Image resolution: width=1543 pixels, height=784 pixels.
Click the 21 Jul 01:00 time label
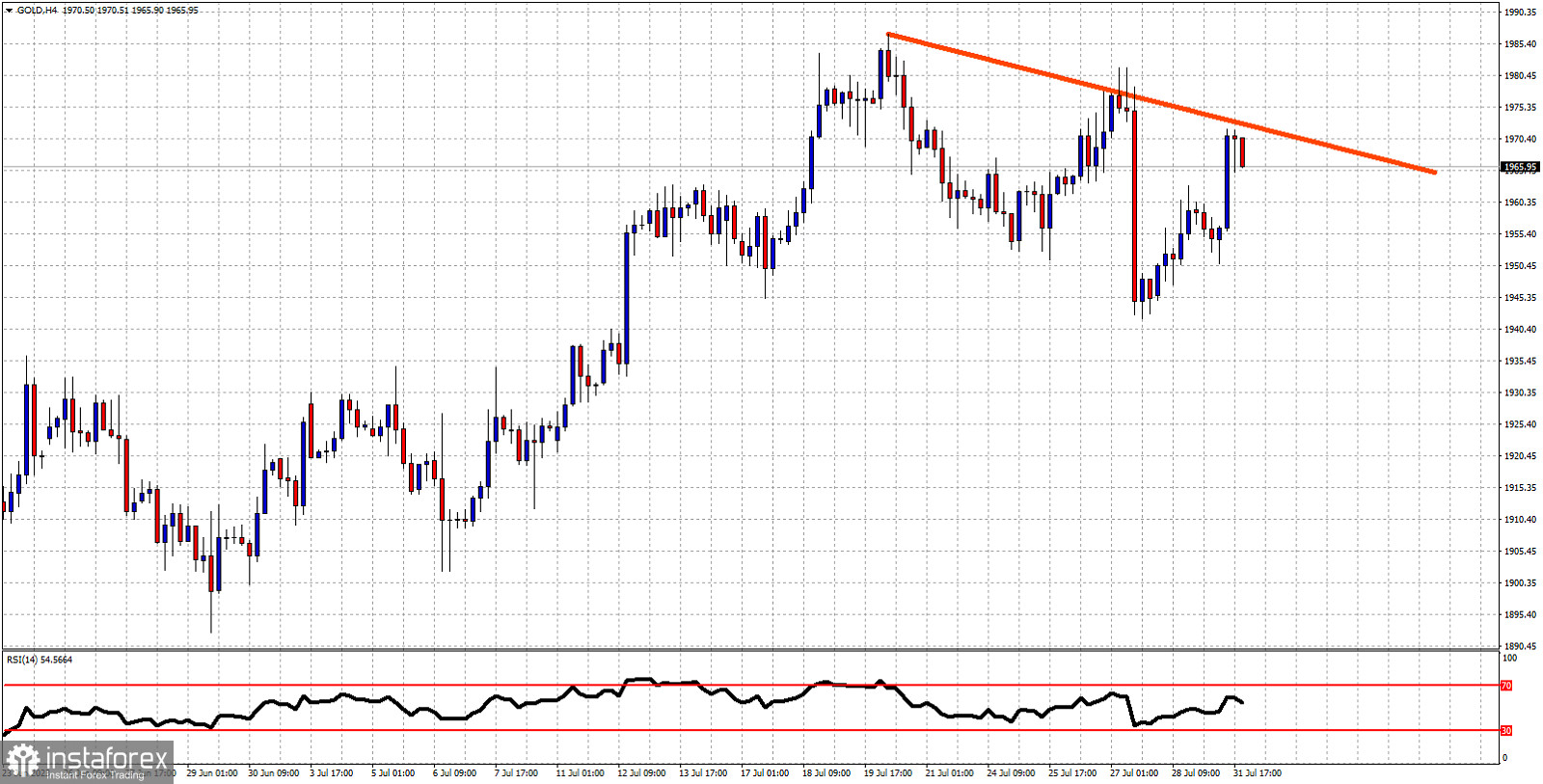950,773
